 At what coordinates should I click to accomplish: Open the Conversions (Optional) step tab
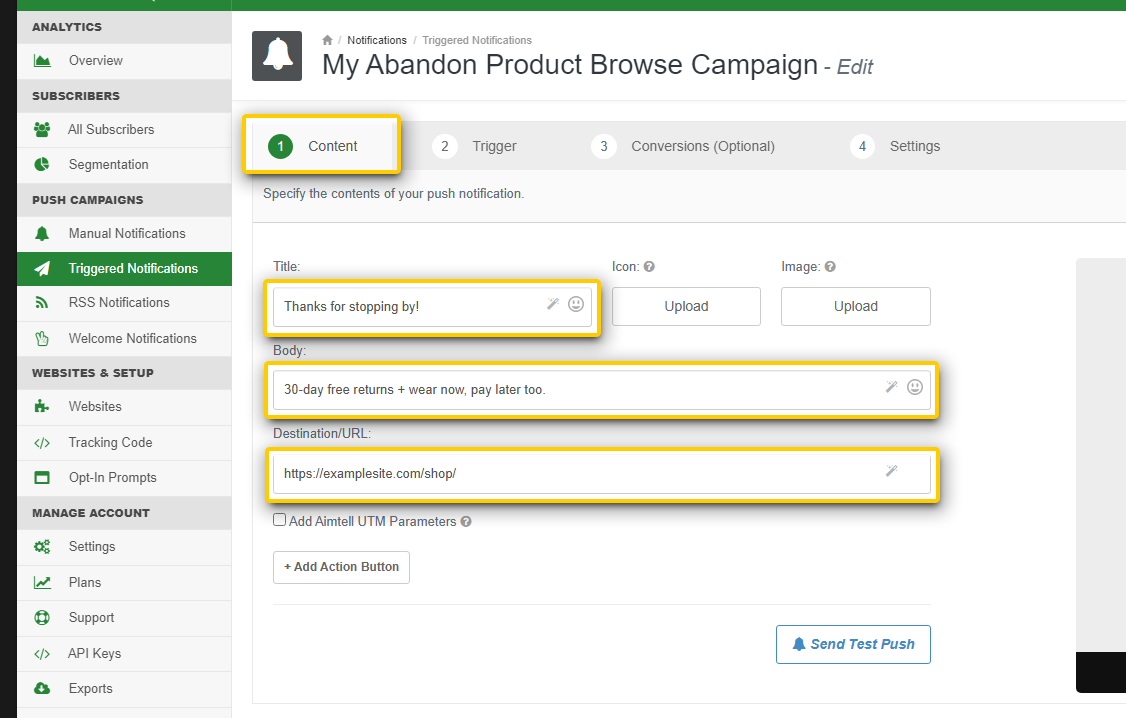(683, 146)
